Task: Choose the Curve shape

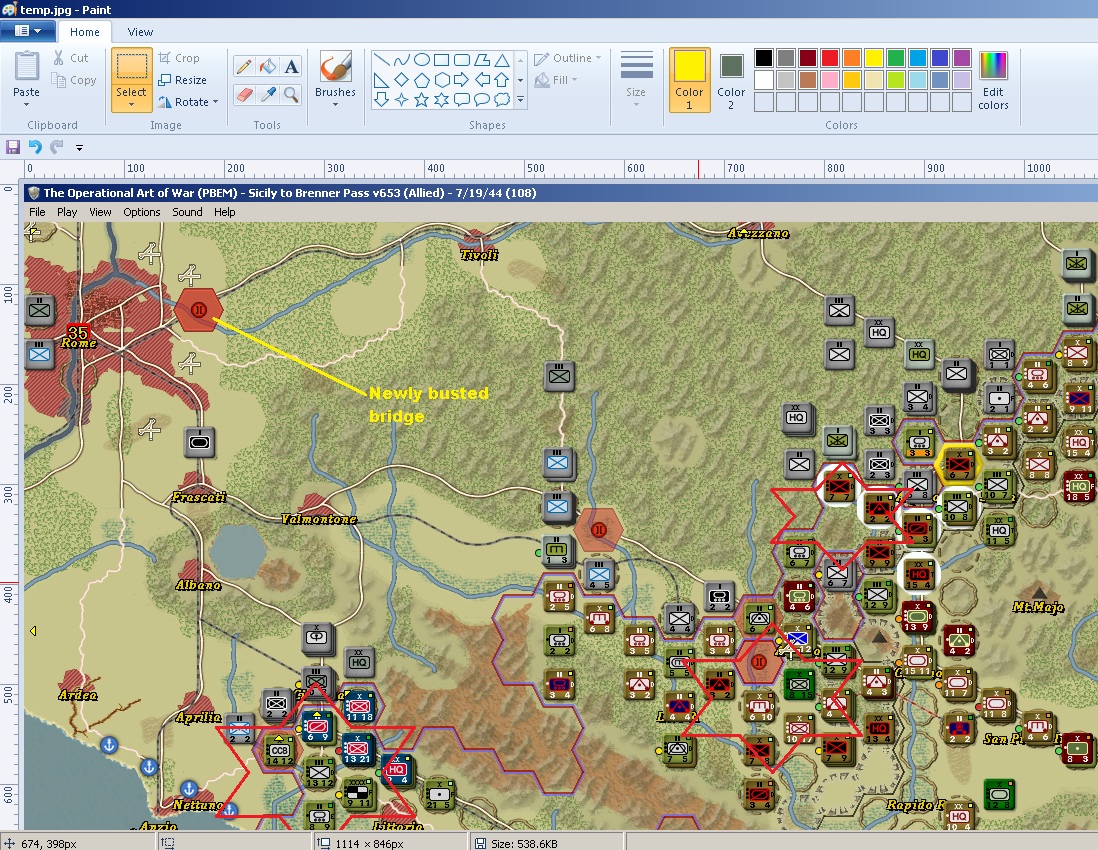Action: 401,60
